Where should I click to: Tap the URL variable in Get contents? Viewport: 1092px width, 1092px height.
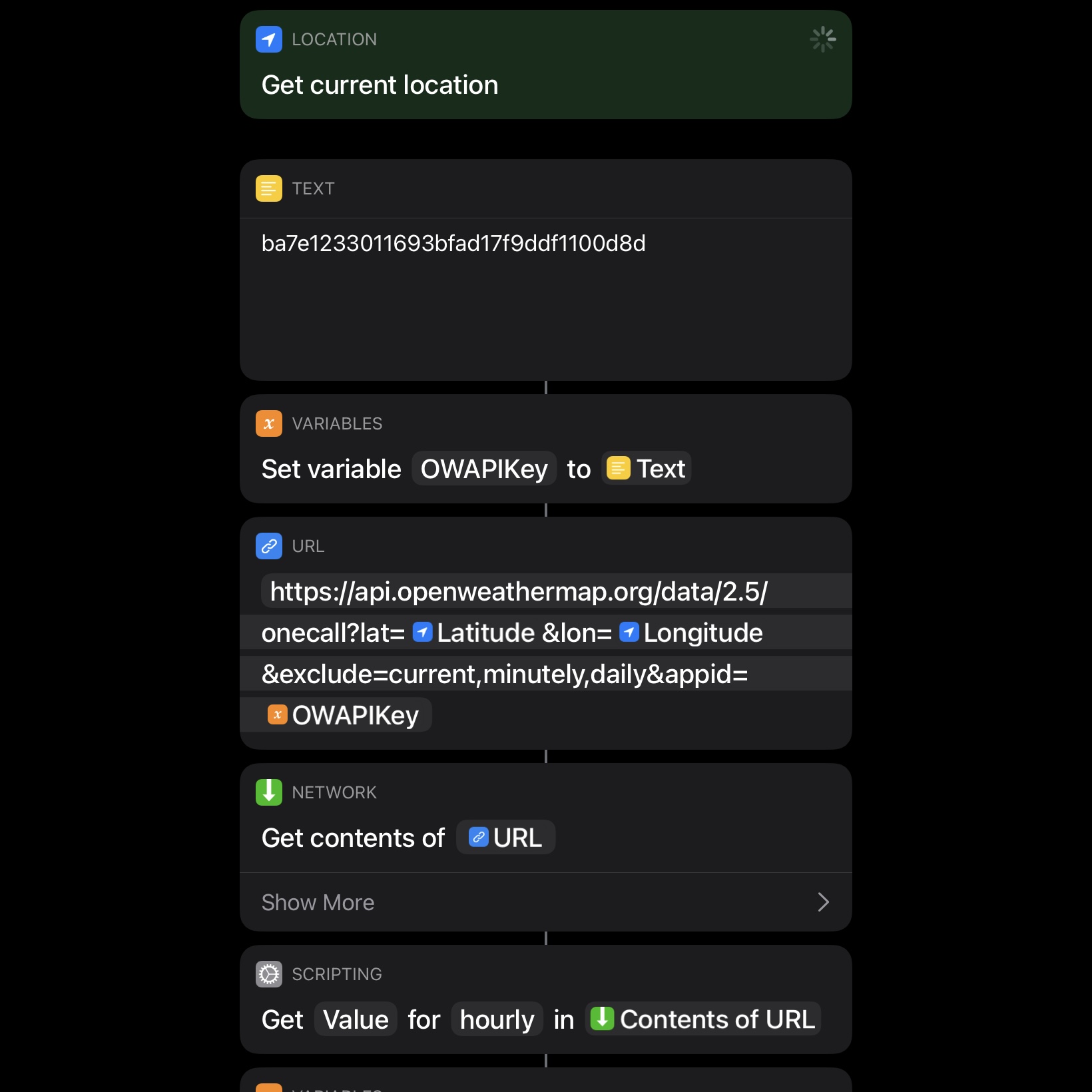click(506, 838)
